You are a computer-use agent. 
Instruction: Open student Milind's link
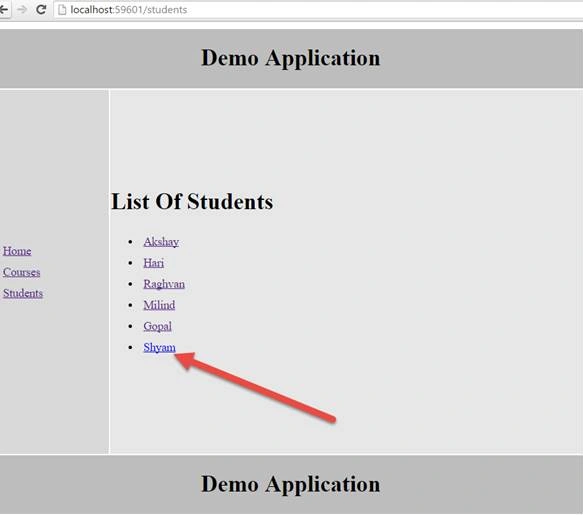(159, 305)
